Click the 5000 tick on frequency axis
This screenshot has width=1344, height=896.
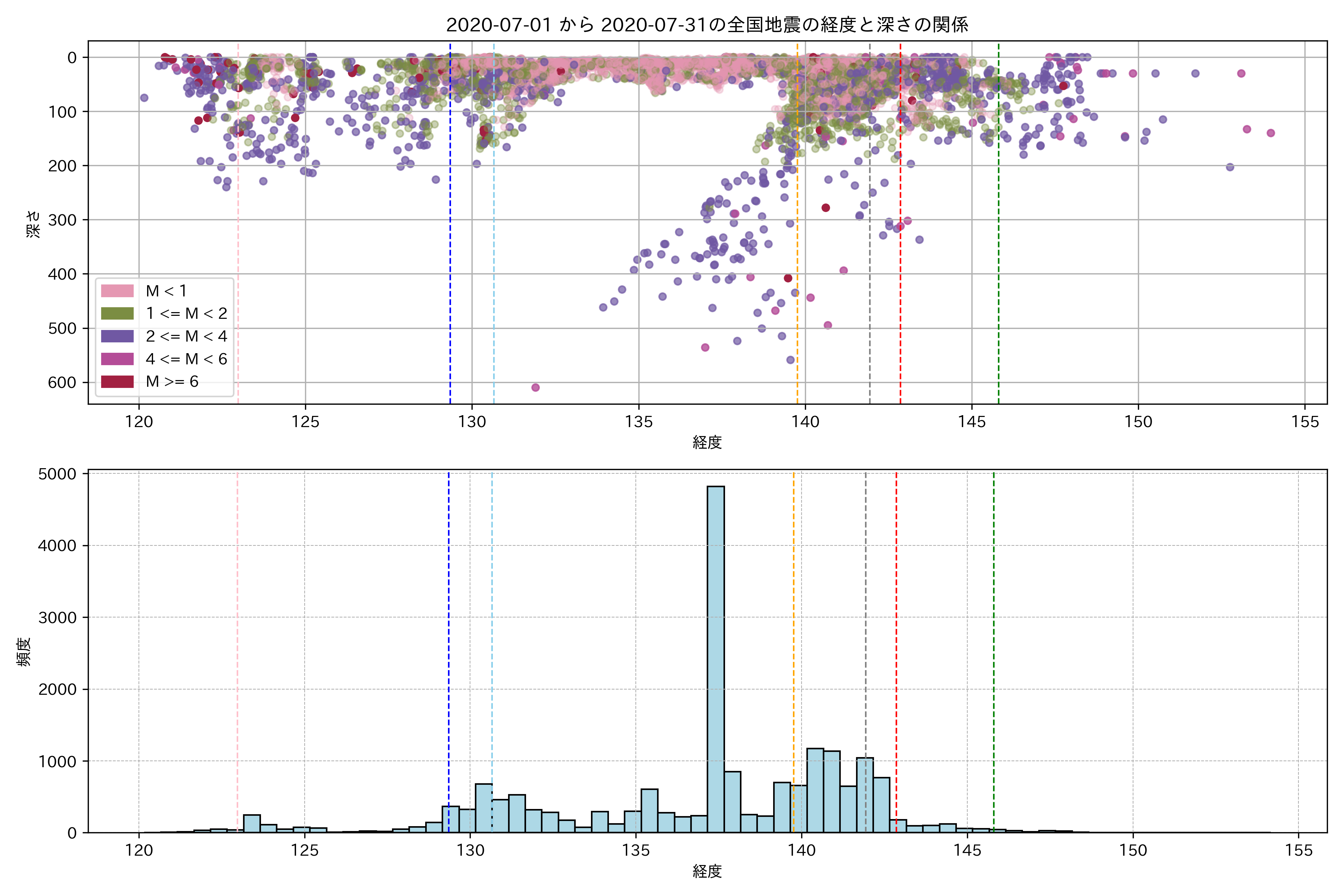tap(57, 474)
